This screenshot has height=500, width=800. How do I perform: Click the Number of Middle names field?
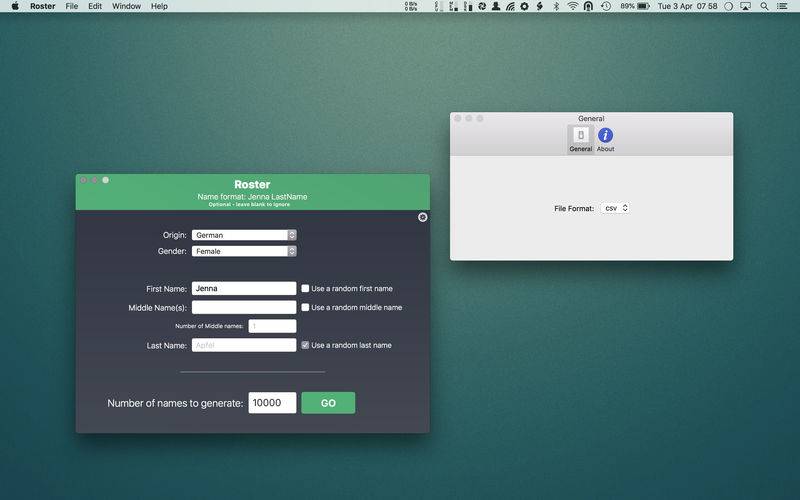point(272,326)
